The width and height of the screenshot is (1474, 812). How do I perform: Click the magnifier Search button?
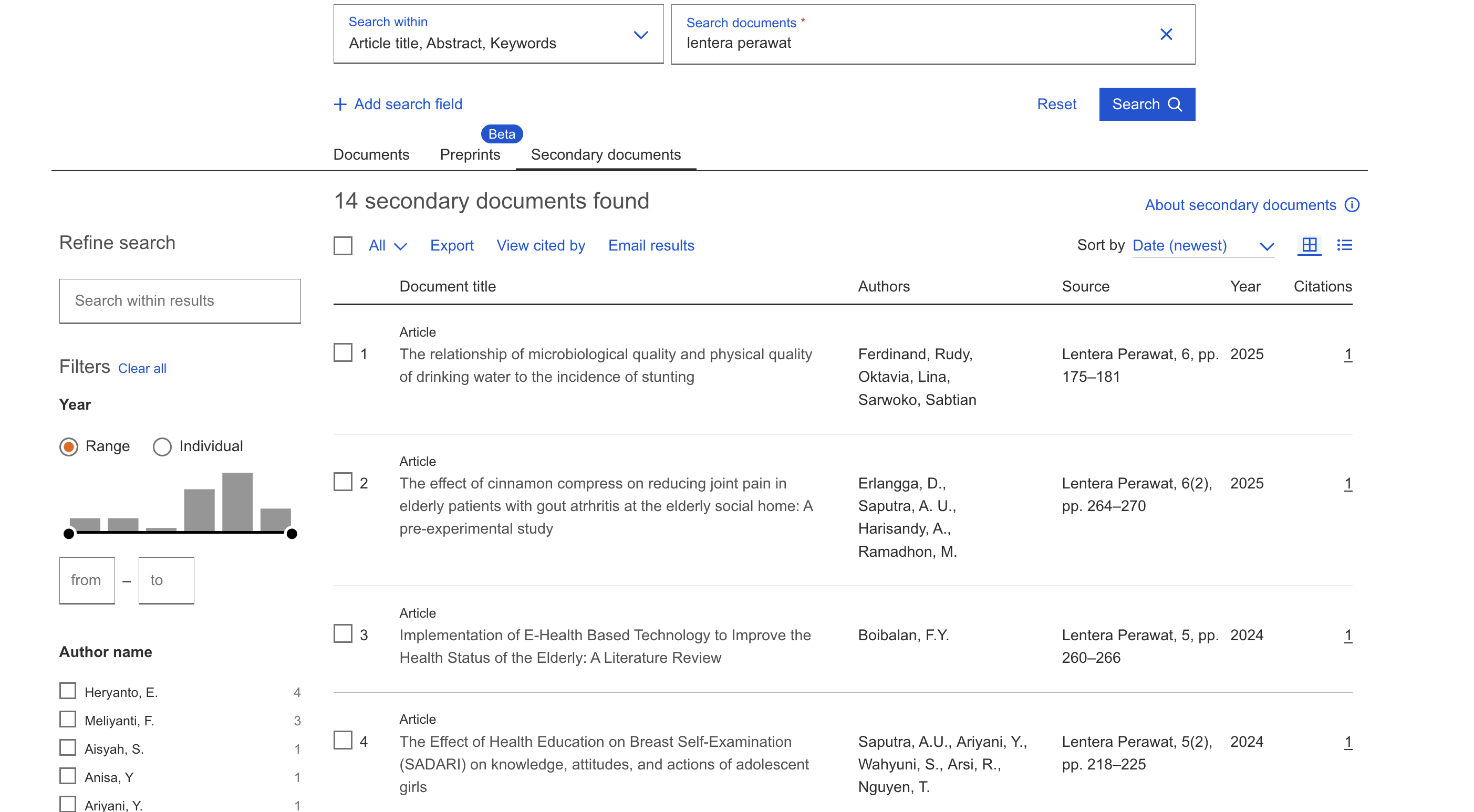tap(1146, 104)
